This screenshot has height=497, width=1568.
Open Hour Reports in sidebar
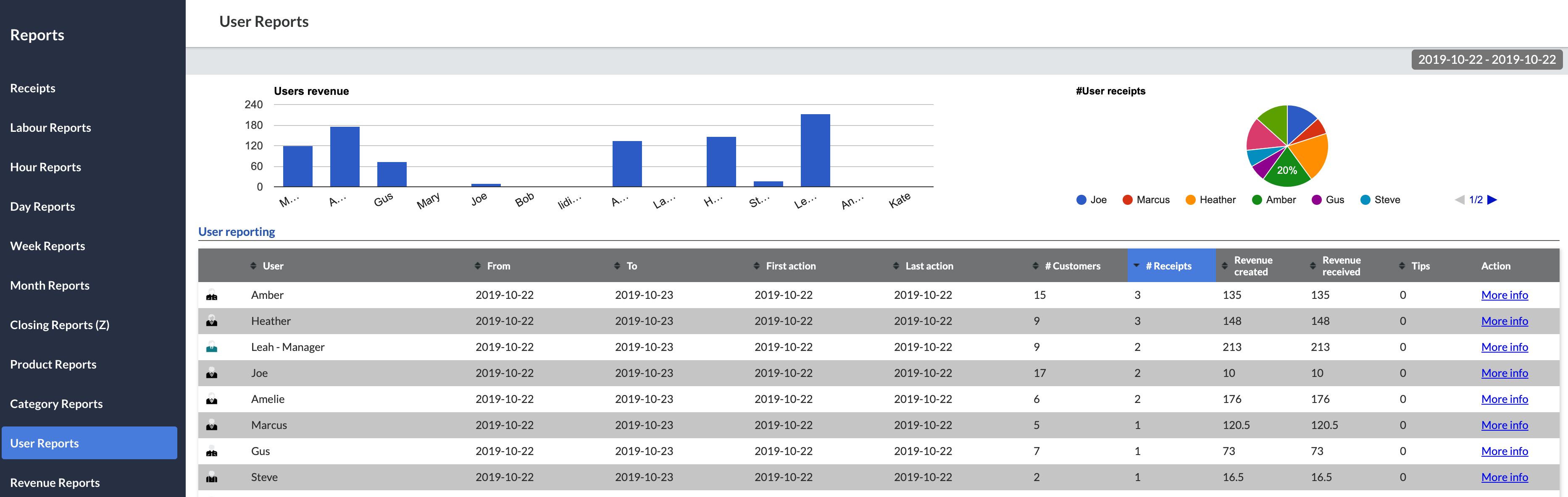coord(46,167)
